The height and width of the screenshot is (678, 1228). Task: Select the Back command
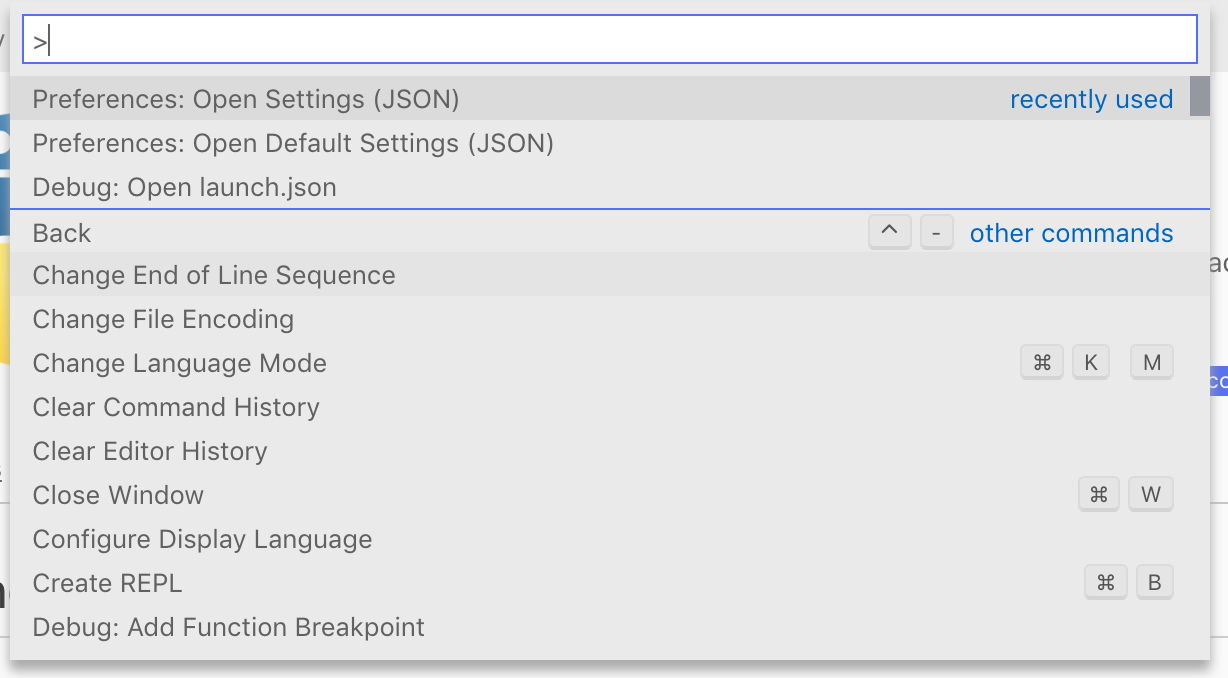[x=62, y=233]
